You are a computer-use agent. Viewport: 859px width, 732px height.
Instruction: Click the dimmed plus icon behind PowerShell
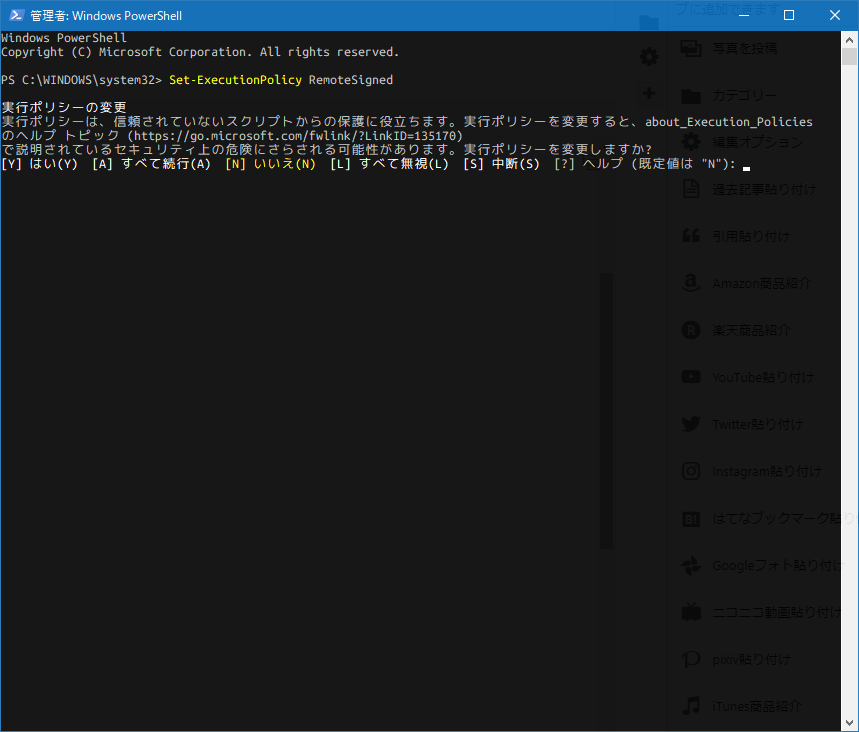pos(649,93)
